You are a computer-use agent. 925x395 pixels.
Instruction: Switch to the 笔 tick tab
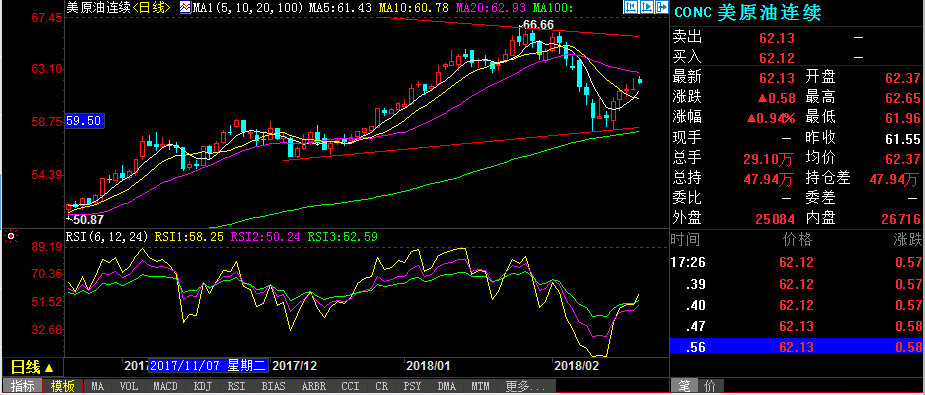tap(684, 387)
